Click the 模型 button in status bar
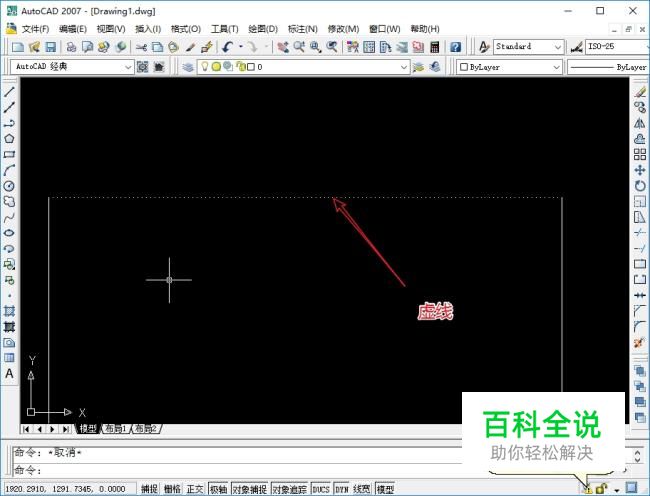 pyautogui.click(x=385, y=489)
